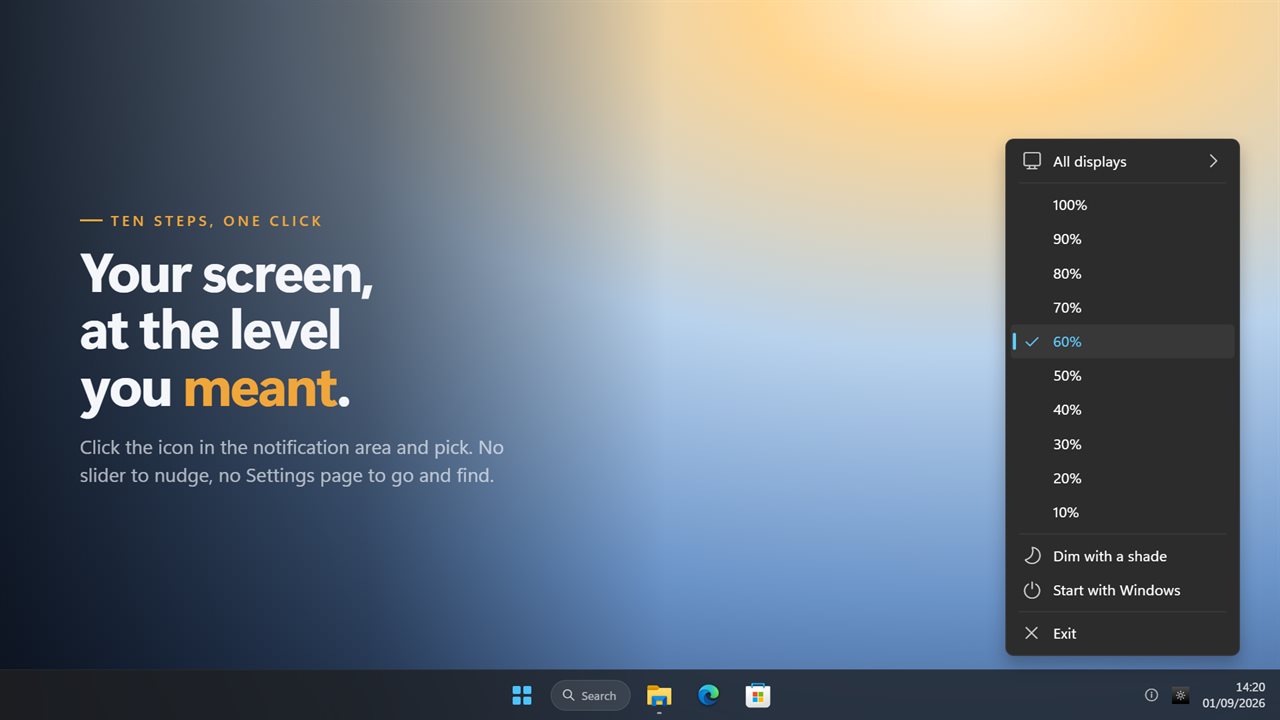Open File Explorer from the taskbar
The height and width of the screenshot is (720, 1280).
tap(659, 695)
